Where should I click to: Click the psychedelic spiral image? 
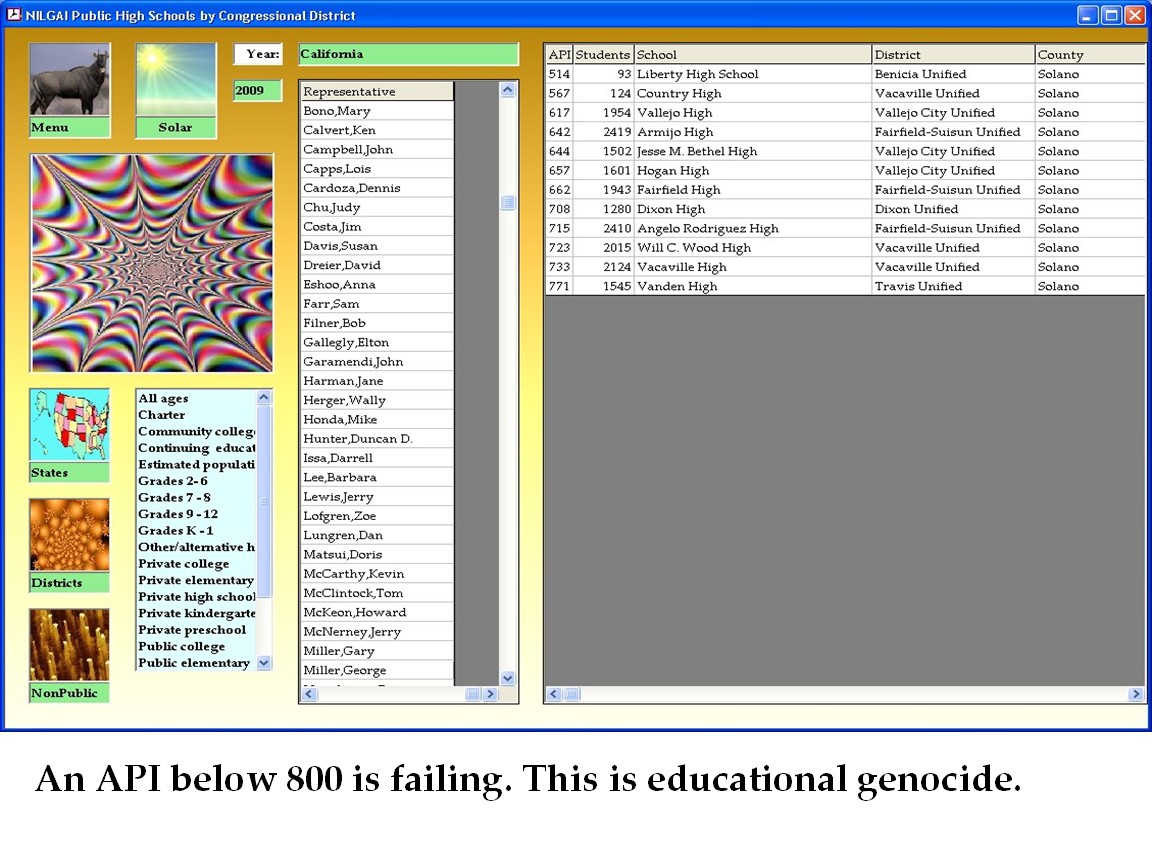pyautogui.click(x=152, y=263)
